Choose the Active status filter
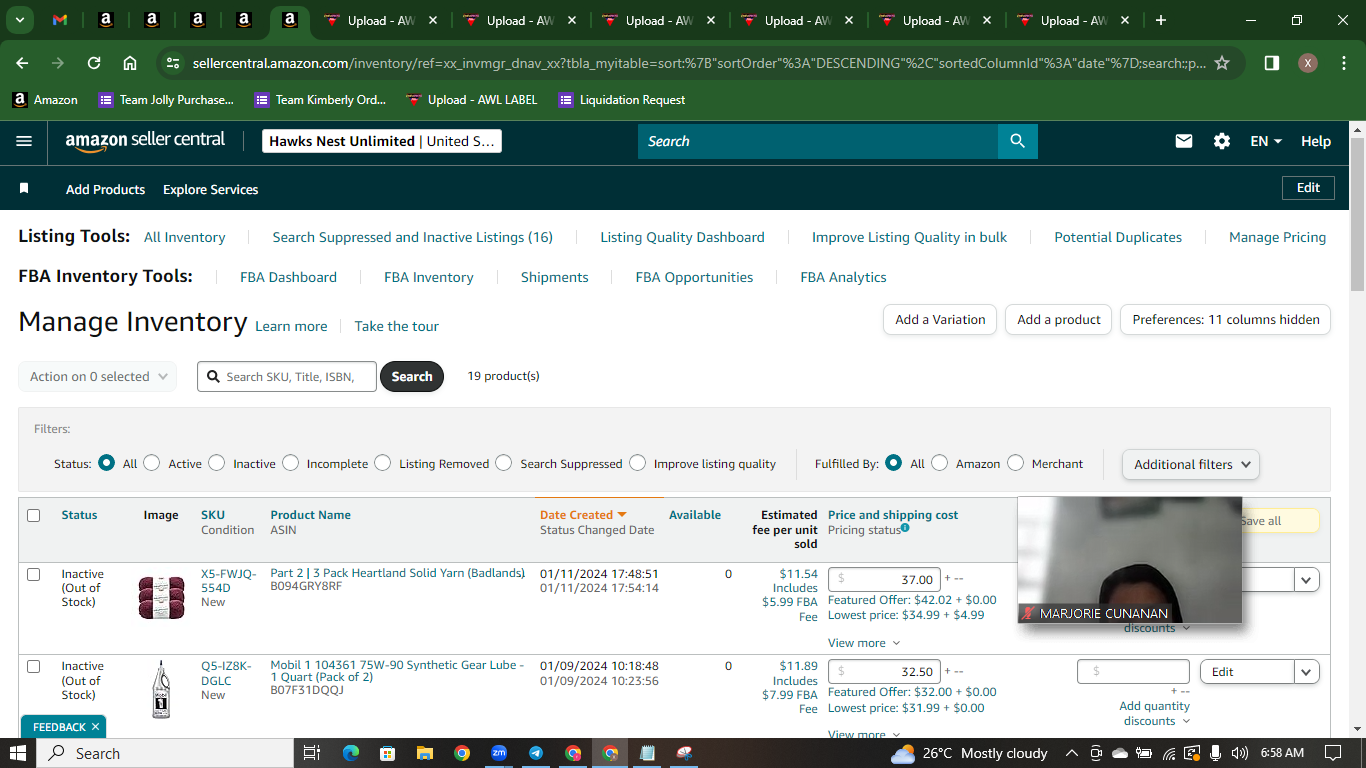This screenshot has height=768, width=1366. [152, 463]
